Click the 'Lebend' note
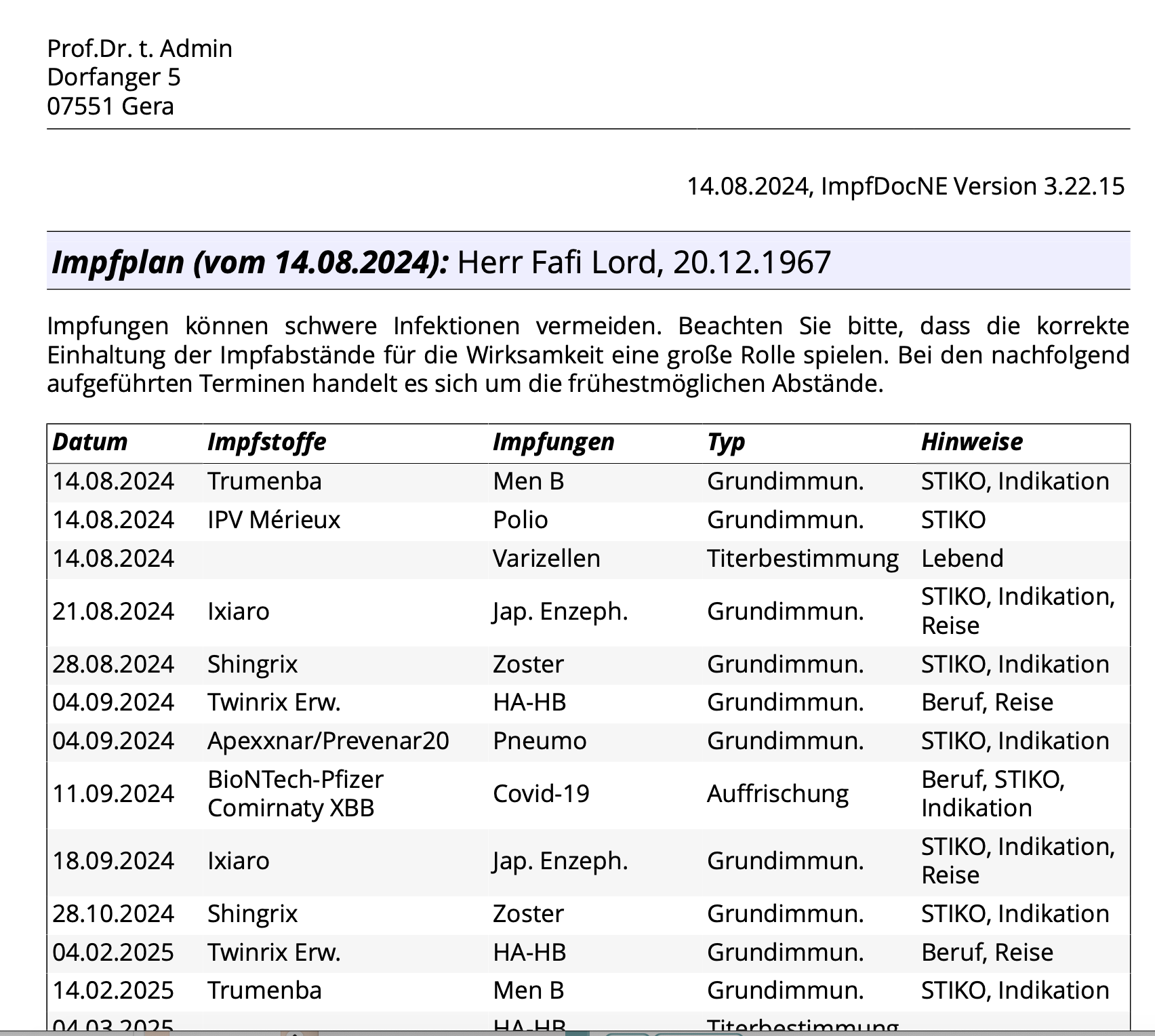The image size is (1155, 1036). [962, 559]
